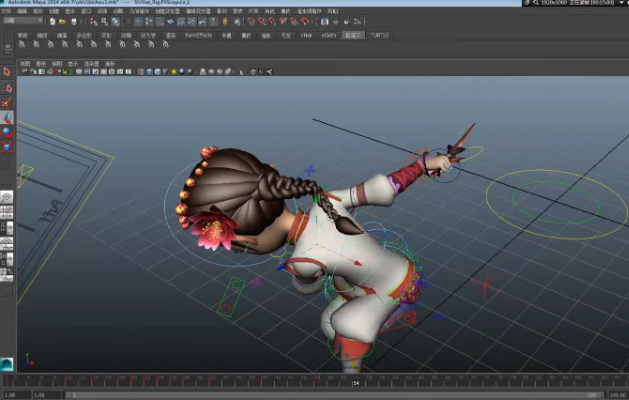The height and width of the screenshot is (400, 629).
Task: Select the Scale tool with red arrows
Action: [6, 147]
